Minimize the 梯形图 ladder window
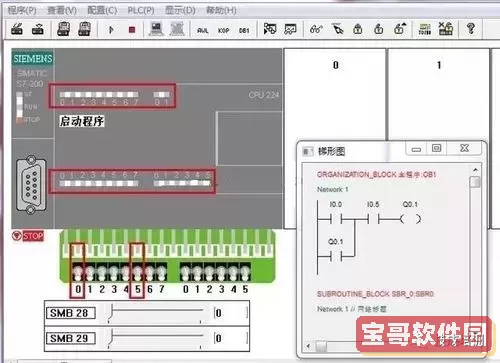 click(416, 148)
